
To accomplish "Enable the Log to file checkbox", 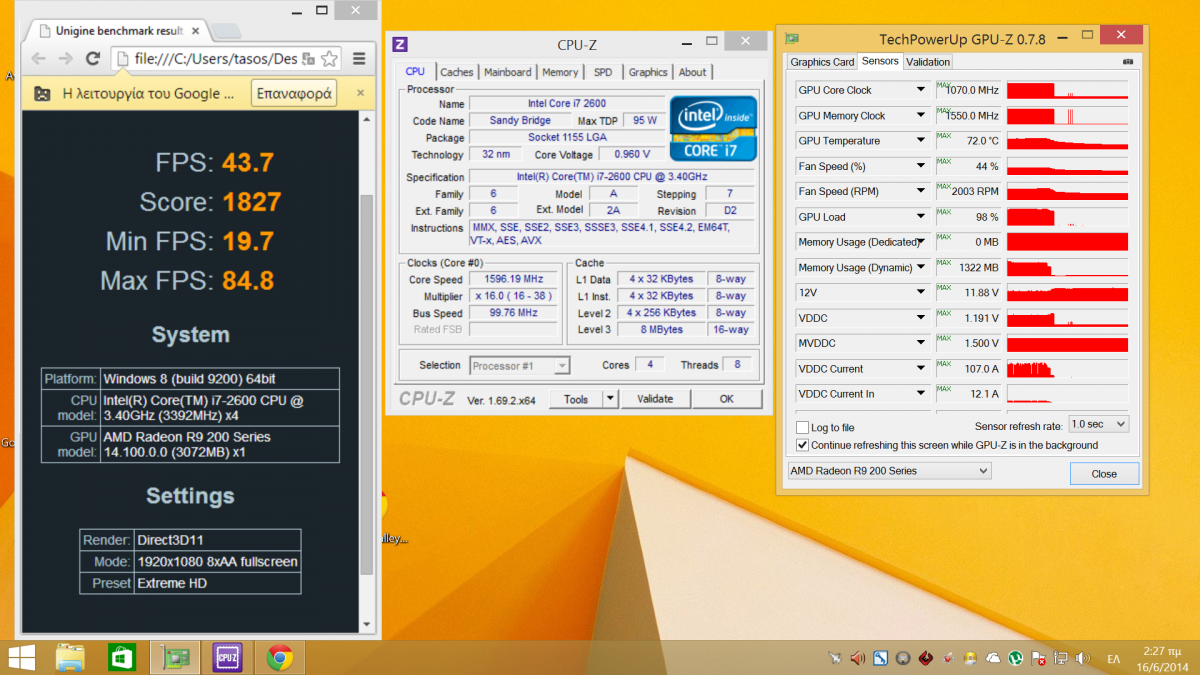I will 802,428.
